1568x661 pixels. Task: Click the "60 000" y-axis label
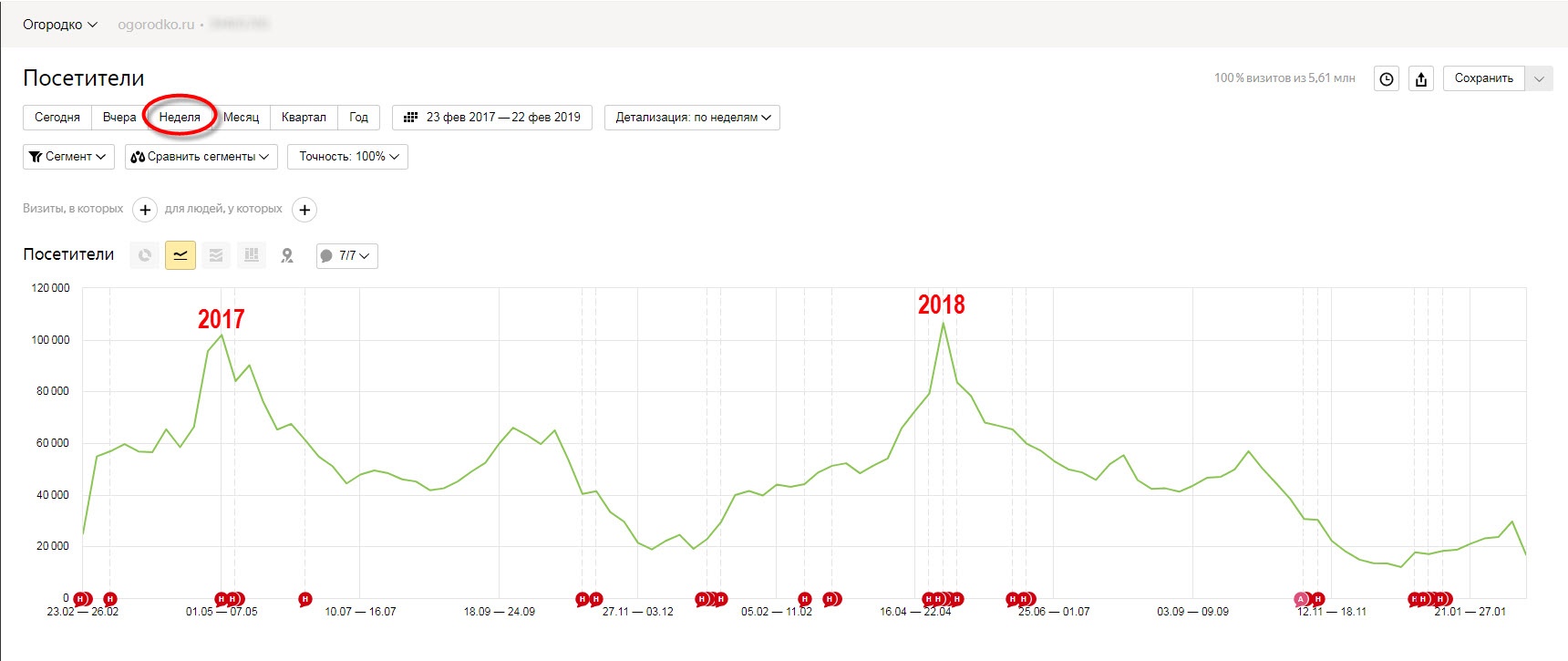tap(53, 443)
